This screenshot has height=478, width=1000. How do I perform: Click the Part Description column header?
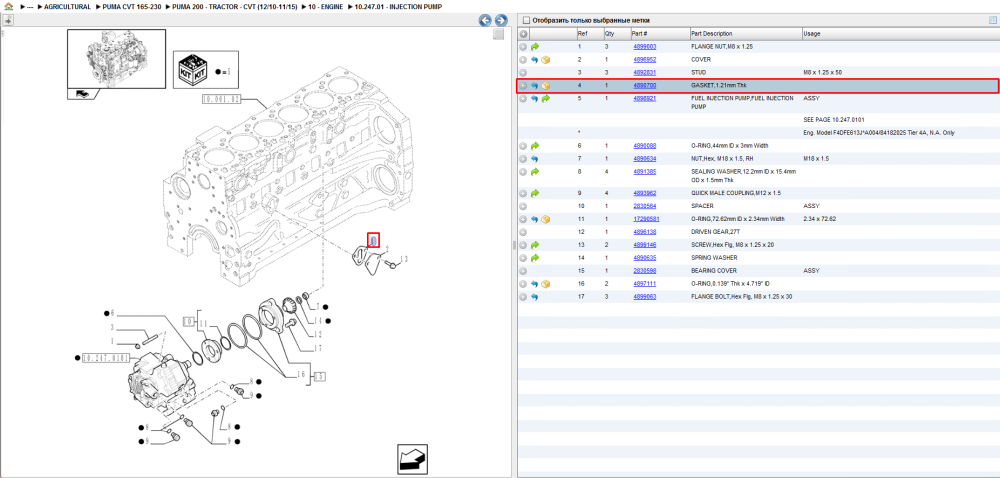745,34
